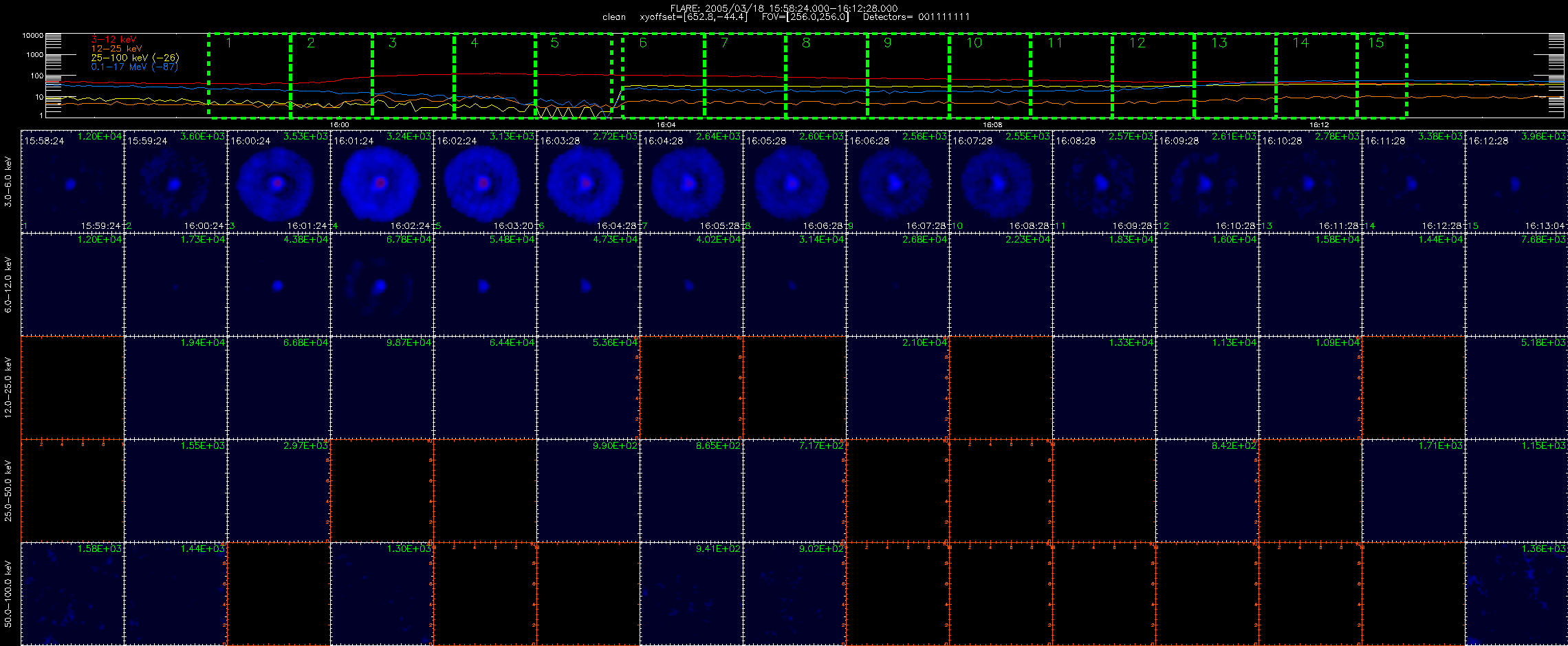Choose interval 8 on the light curve

tap(827, 76)
